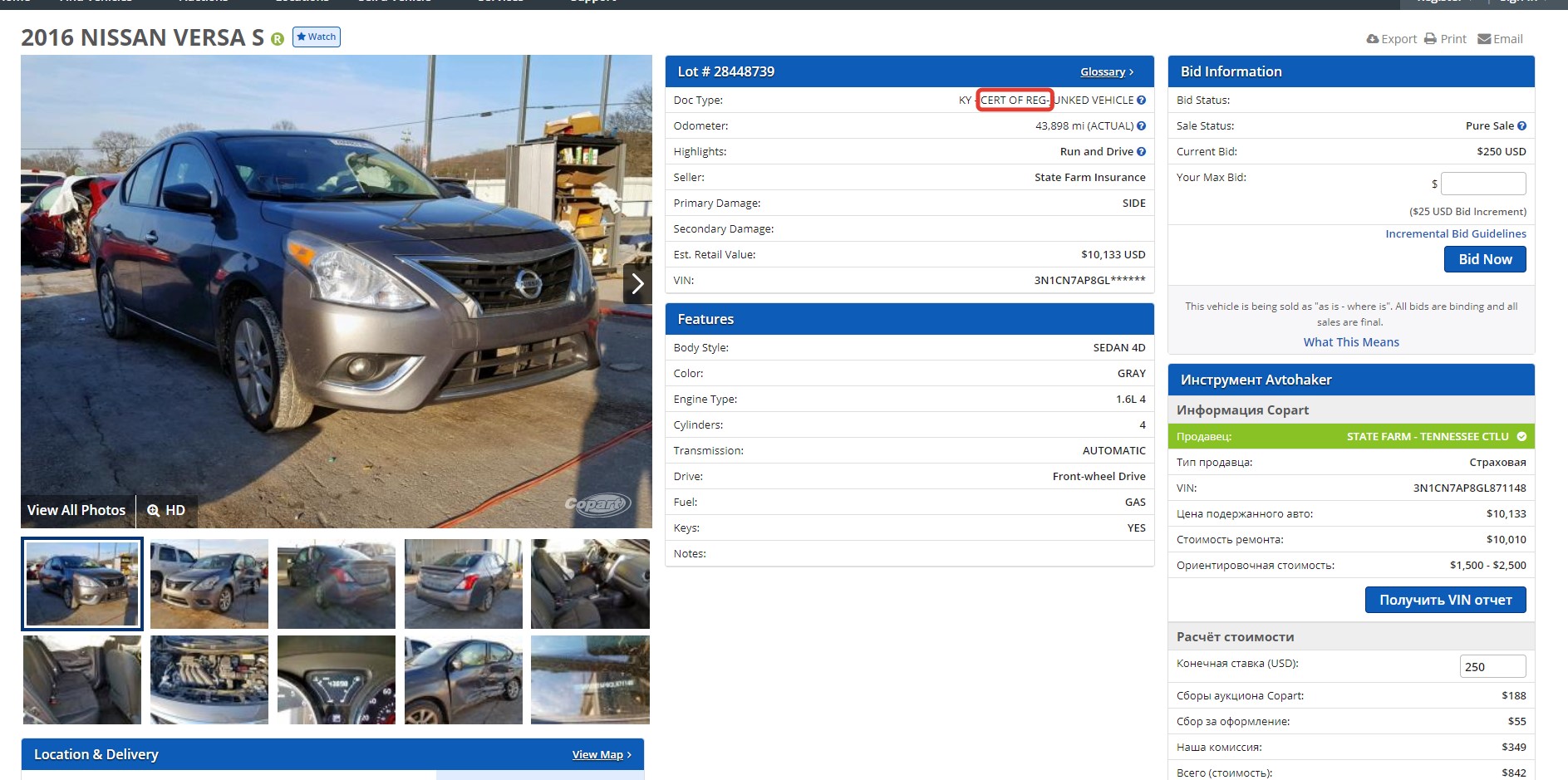The width and height of the screenshot is (1568, 780).
Task: Click Body Style SEDAN 4D value
Action: pyautogui.click(x=1118, y=347)
